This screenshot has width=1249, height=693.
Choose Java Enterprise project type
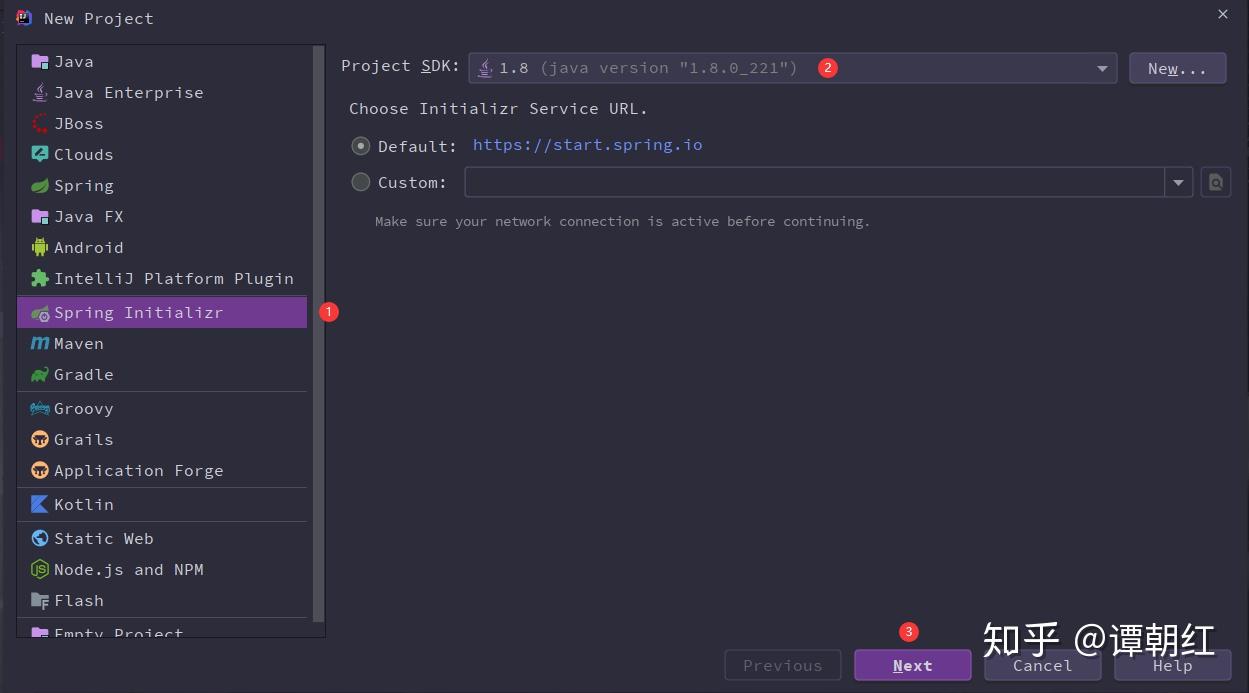click(162, 92)
